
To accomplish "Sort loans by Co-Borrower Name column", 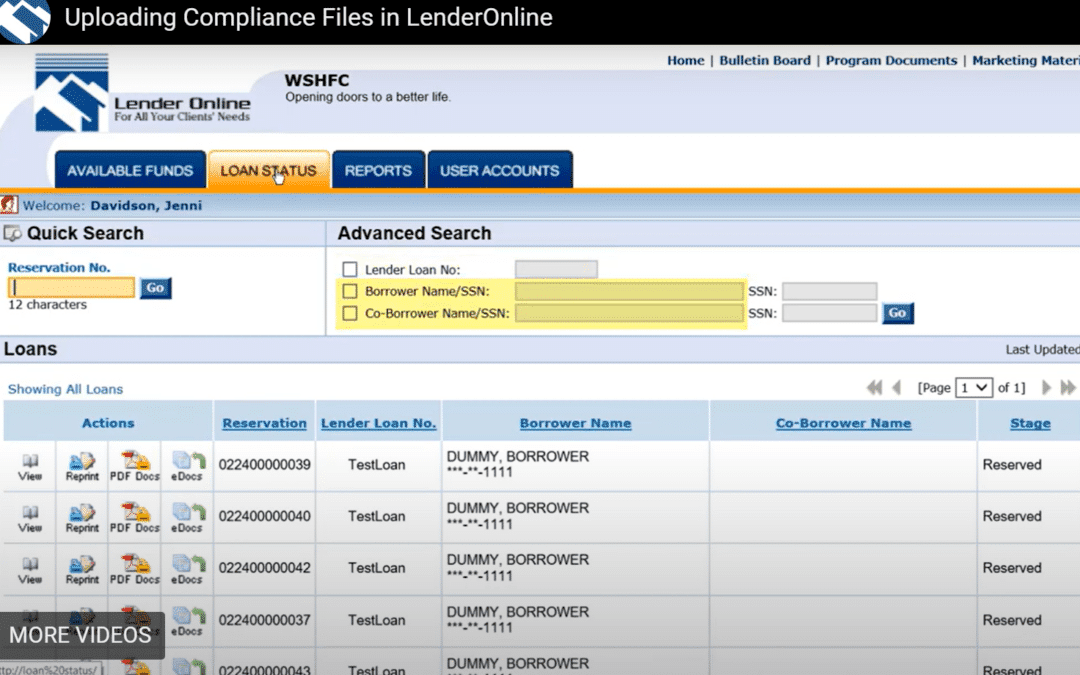I will click(843, 424).
